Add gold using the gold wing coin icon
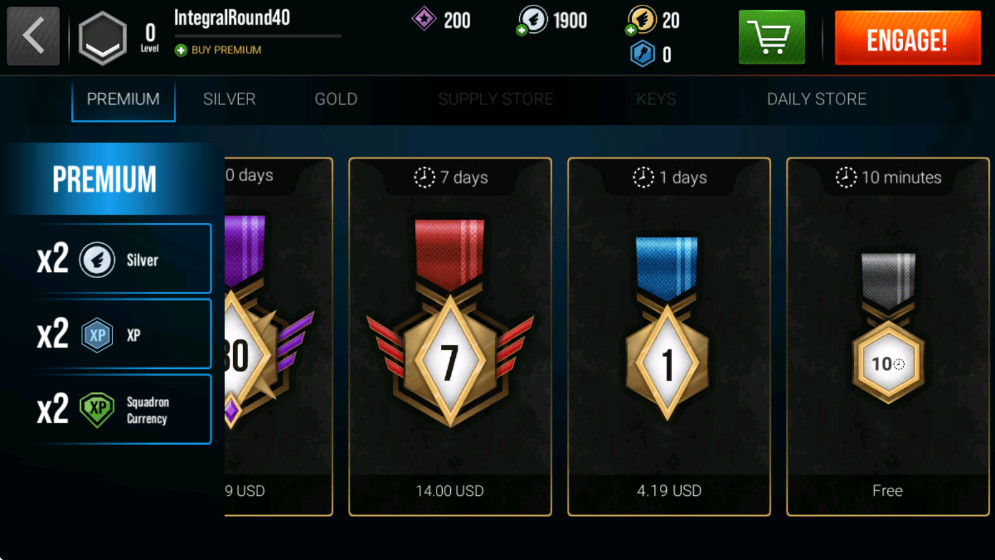Screen dimensions: 995x560 coord(640,20)
